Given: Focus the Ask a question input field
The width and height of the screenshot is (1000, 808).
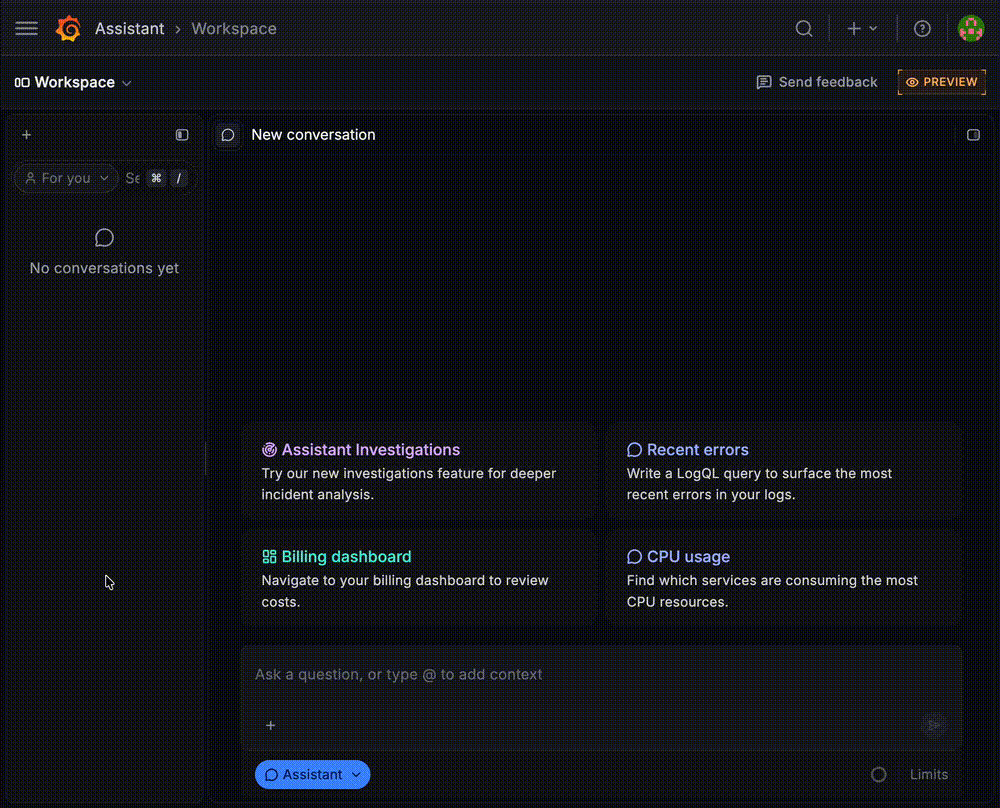Looking at the screenshot, I should (x=601, y=675).
